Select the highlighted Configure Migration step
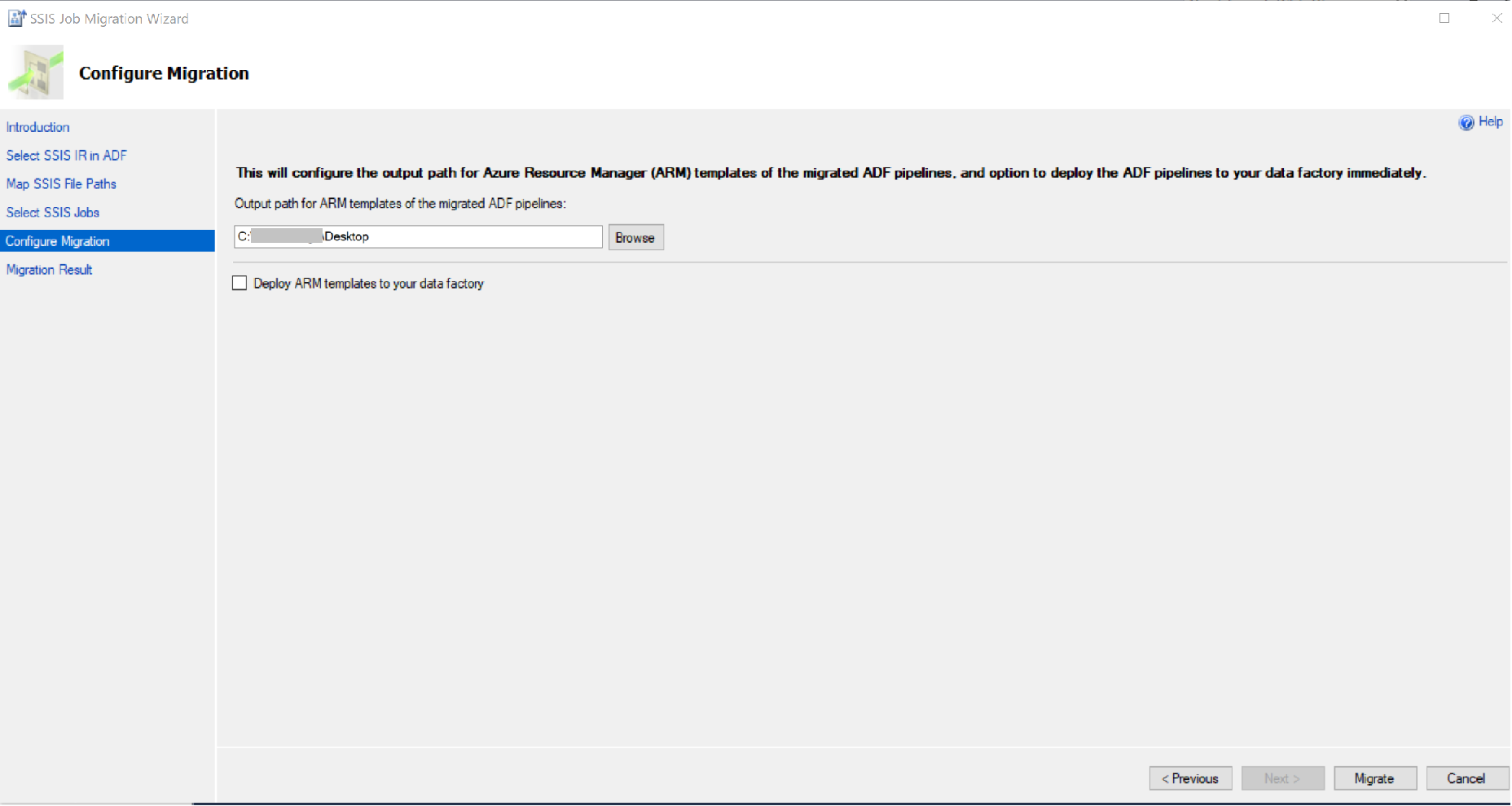Image resolution: width=1512 pixels, height=806 pixels. click(108, 241)
